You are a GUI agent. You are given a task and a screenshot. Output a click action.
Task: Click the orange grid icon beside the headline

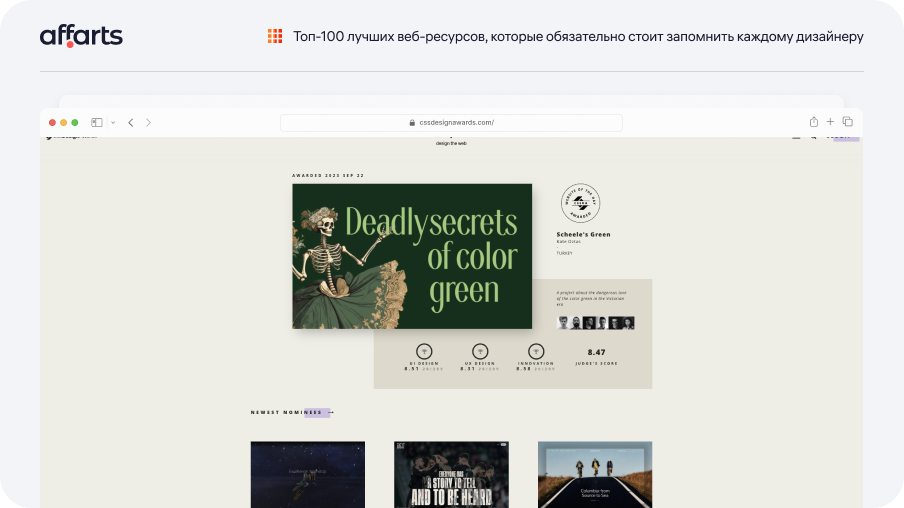275,36
